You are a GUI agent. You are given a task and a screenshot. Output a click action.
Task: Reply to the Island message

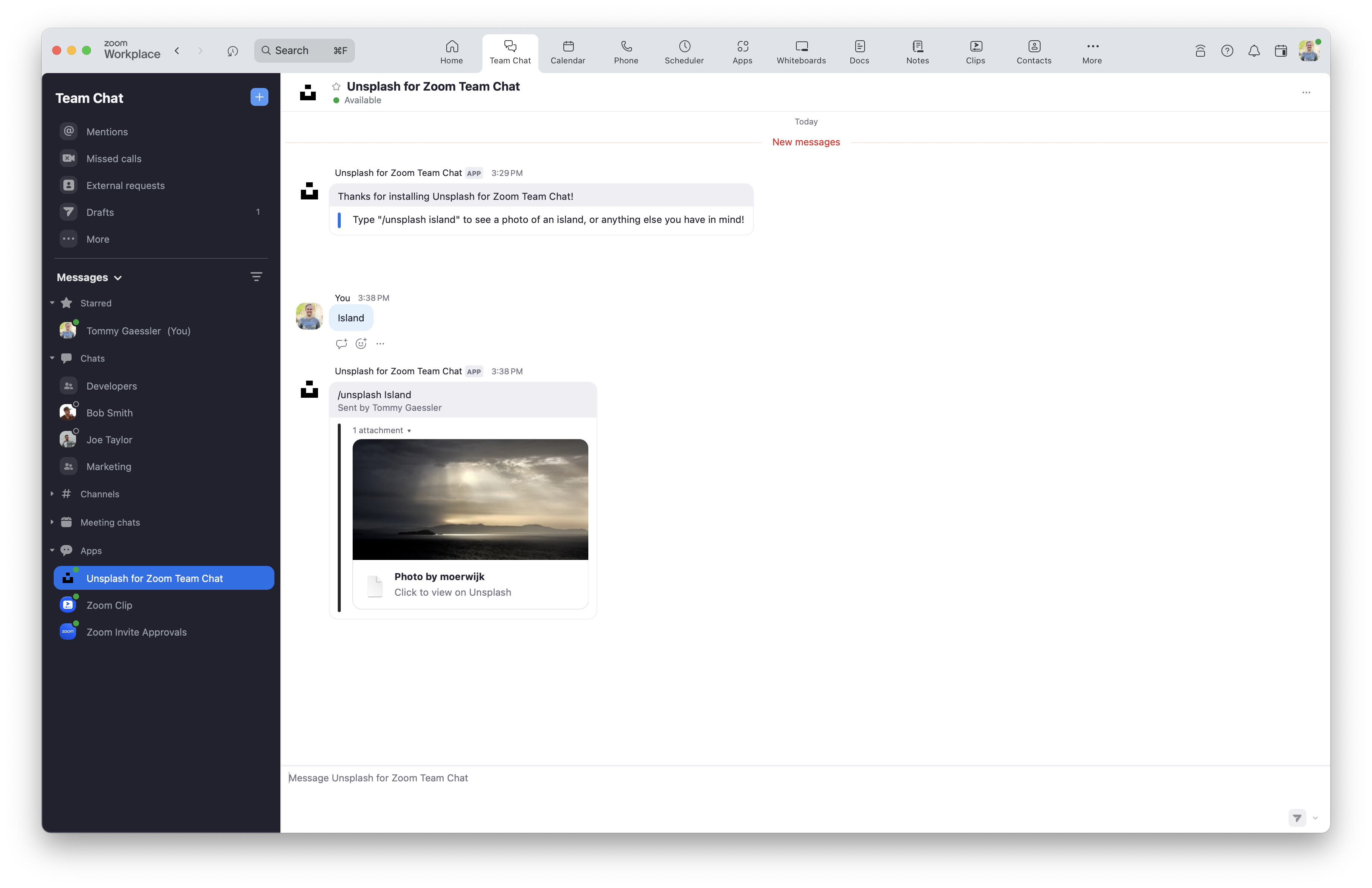coord(341,343)
